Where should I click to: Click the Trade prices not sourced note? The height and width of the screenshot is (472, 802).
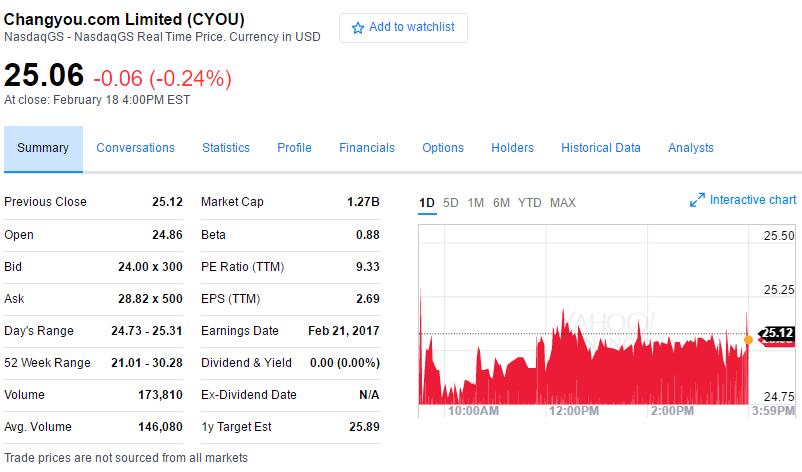coord(126,458)
